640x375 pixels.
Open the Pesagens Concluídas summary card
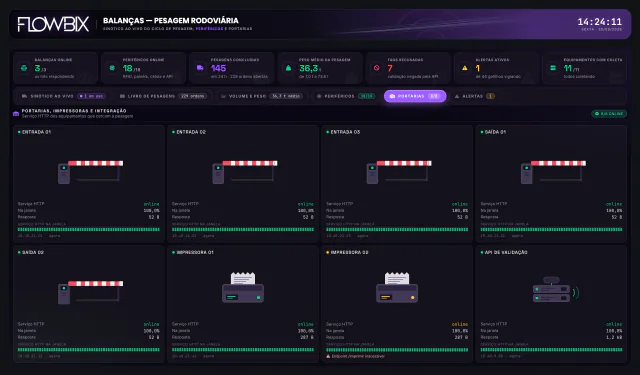coord(231,68)
